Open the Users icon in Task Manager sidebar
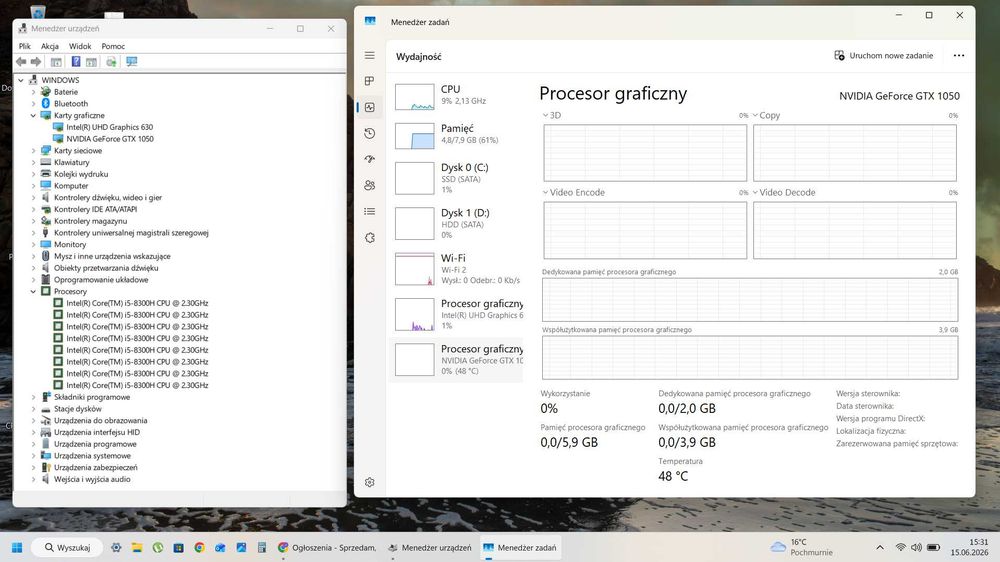This screenshot has width=1000, height=562. (369, 186)
